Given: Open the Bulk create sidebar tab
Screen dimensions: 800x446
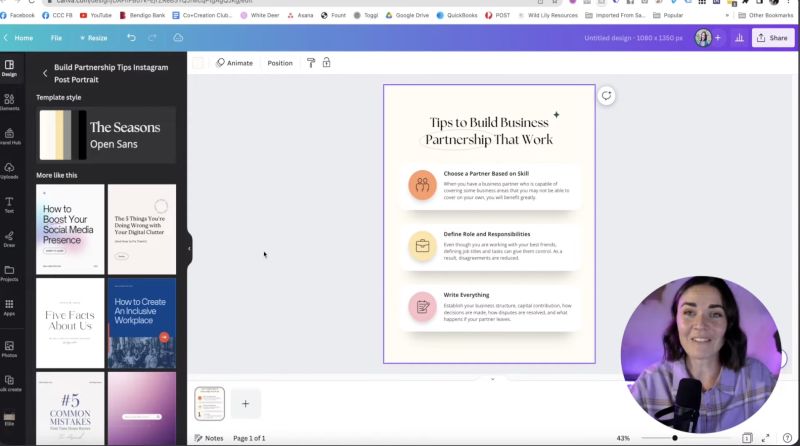Looking at the screenshot, I should [x=9, y=383].
